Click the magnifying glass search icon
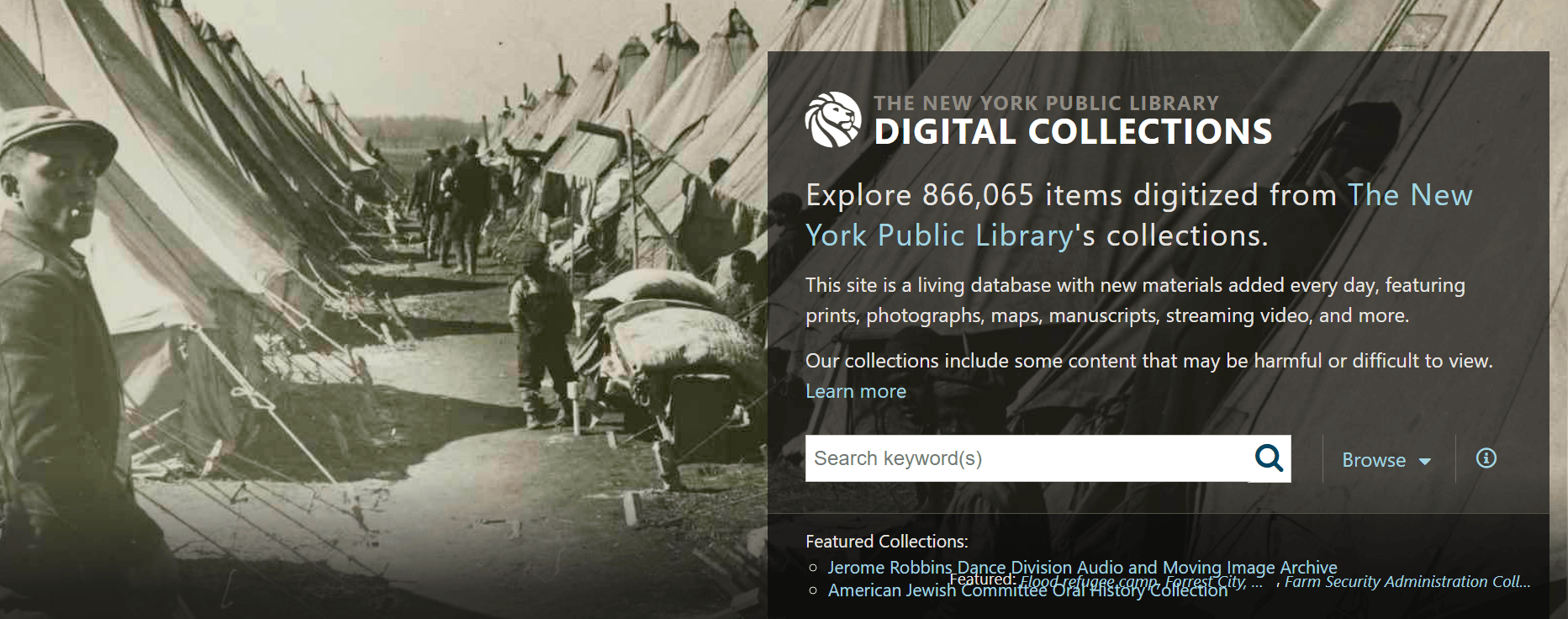The width and height of the screenshot is (1568, 619). click(x=1269, y=458)
